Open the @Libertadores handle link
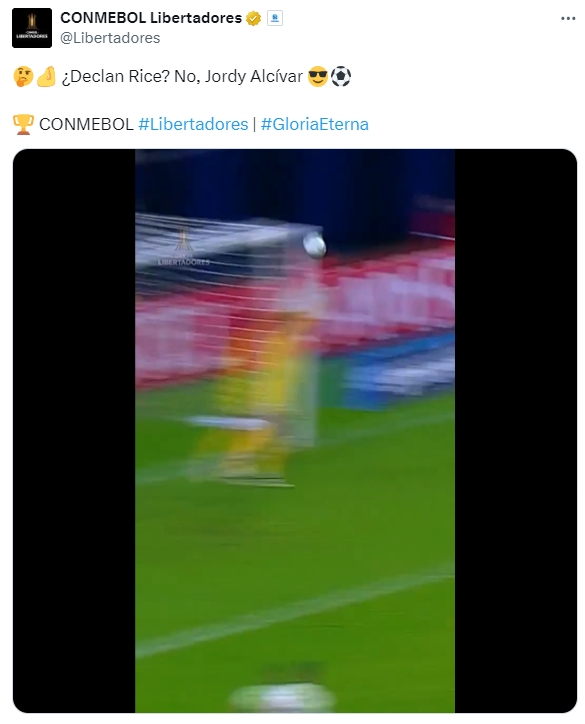The width and height of the screenshot is (585, 724). [110, 38]
